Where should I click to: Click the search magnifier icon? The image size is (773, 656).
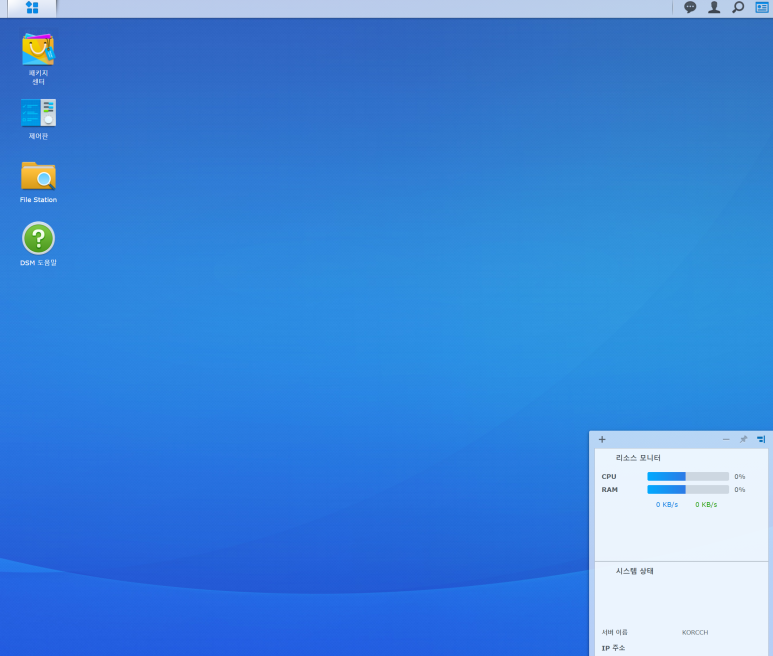[x=738, y=7]
